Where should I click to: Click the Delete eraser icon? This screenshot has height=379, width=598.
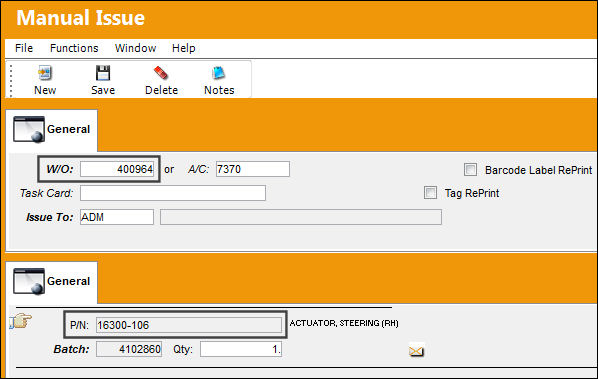pyautogui.click(x=161, y=73)
